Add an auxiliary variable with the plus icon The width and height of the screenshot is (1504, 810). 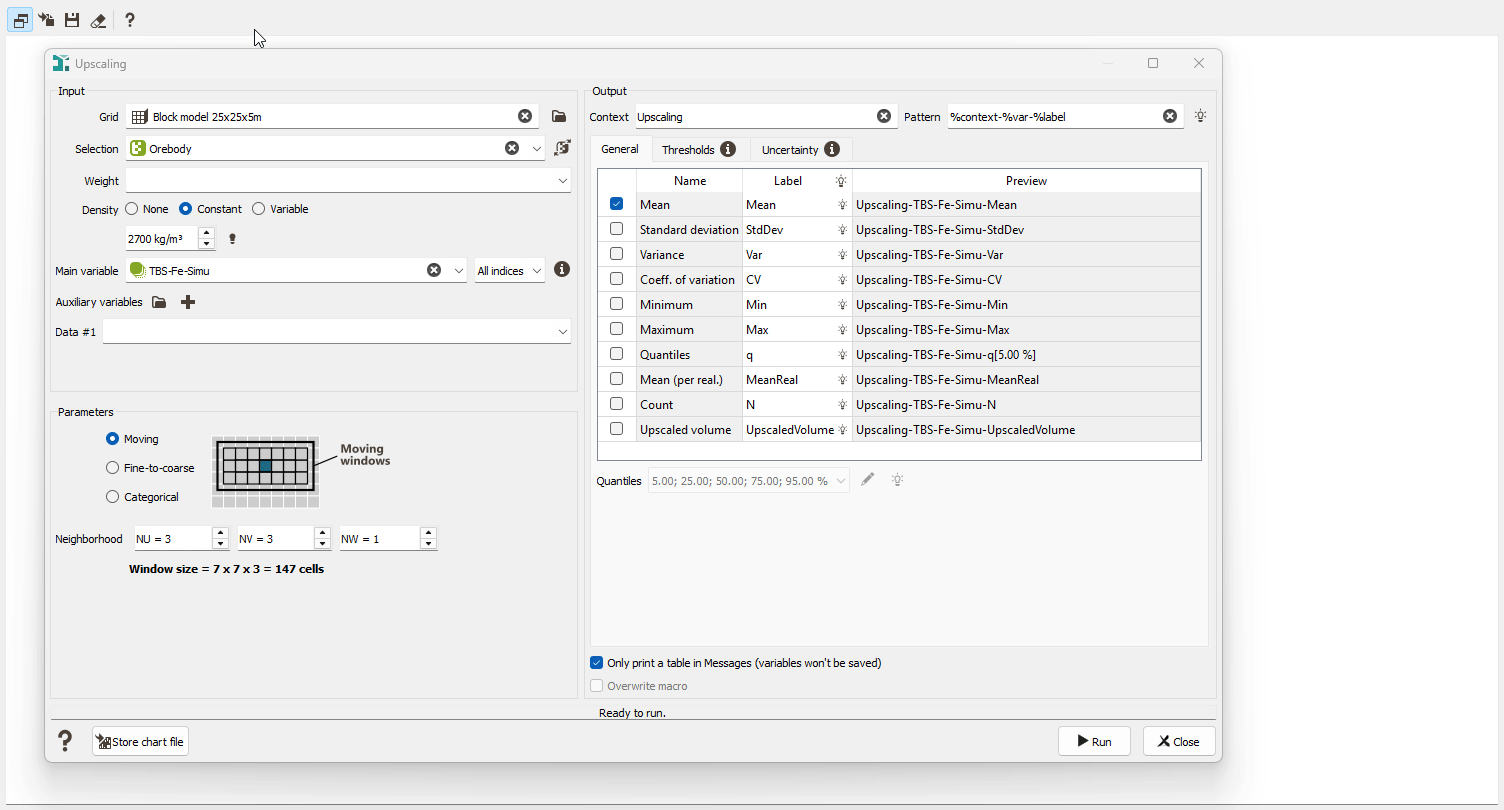[187, 301]
